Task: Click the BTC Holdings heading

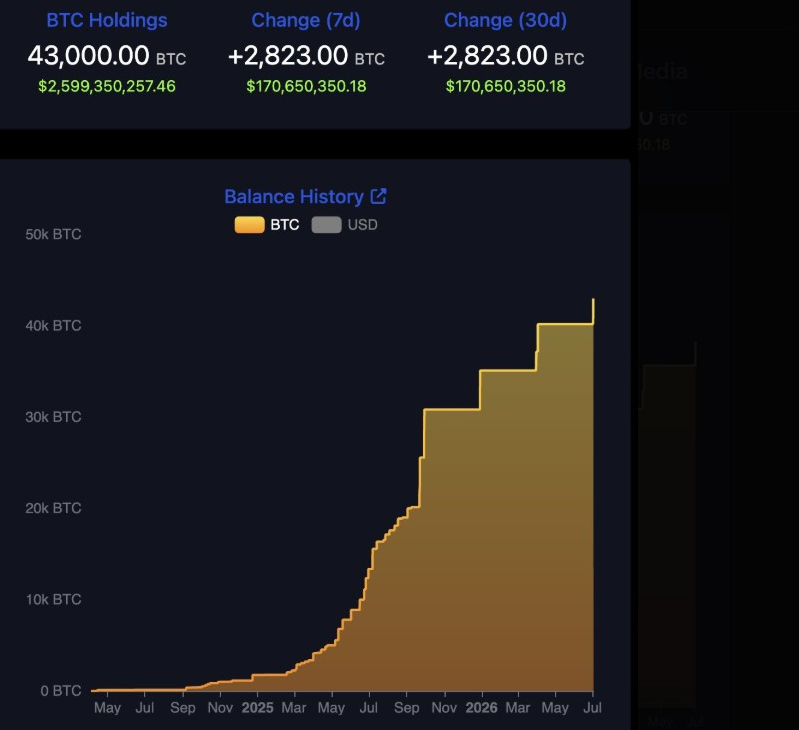Action: click(106, 20)
